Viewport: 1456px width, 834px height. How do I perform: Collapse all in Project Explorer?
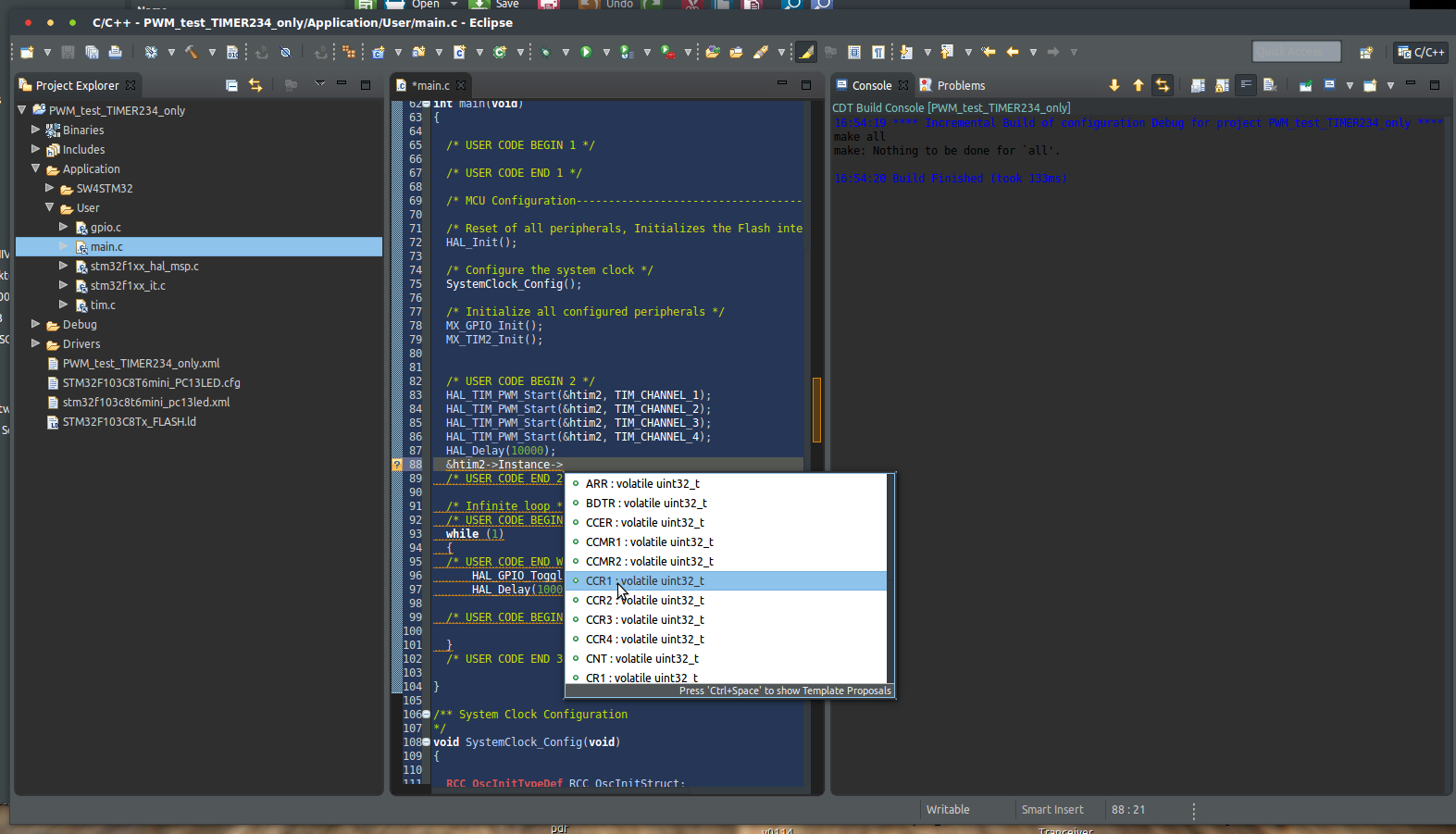click(x=231, y=85)
